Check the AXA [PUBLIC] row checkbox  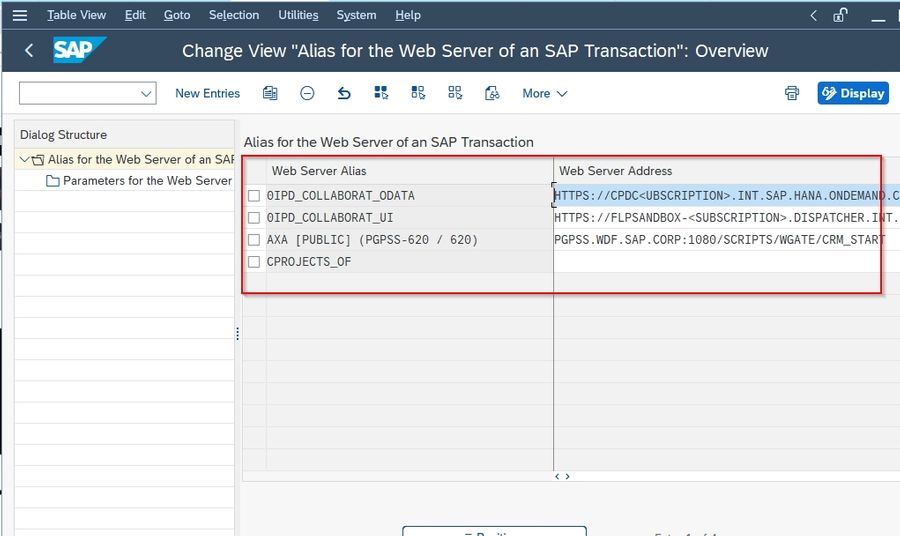[254, 240]
